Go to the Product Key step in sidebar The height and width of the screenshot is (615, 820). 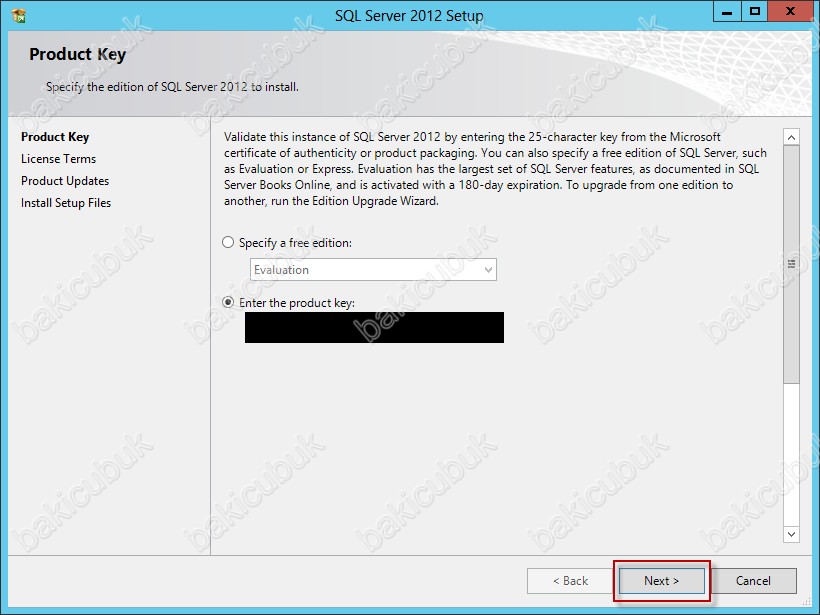55,137
